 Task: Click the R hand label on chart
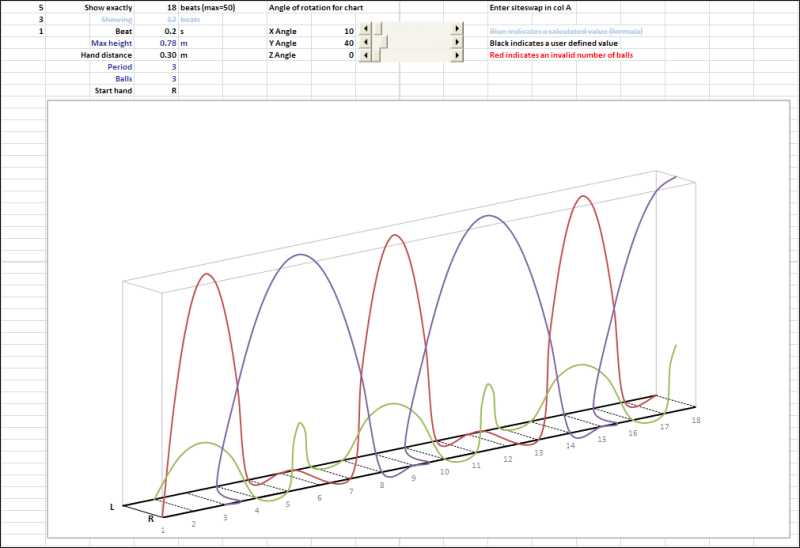click(x=151, y=519)
